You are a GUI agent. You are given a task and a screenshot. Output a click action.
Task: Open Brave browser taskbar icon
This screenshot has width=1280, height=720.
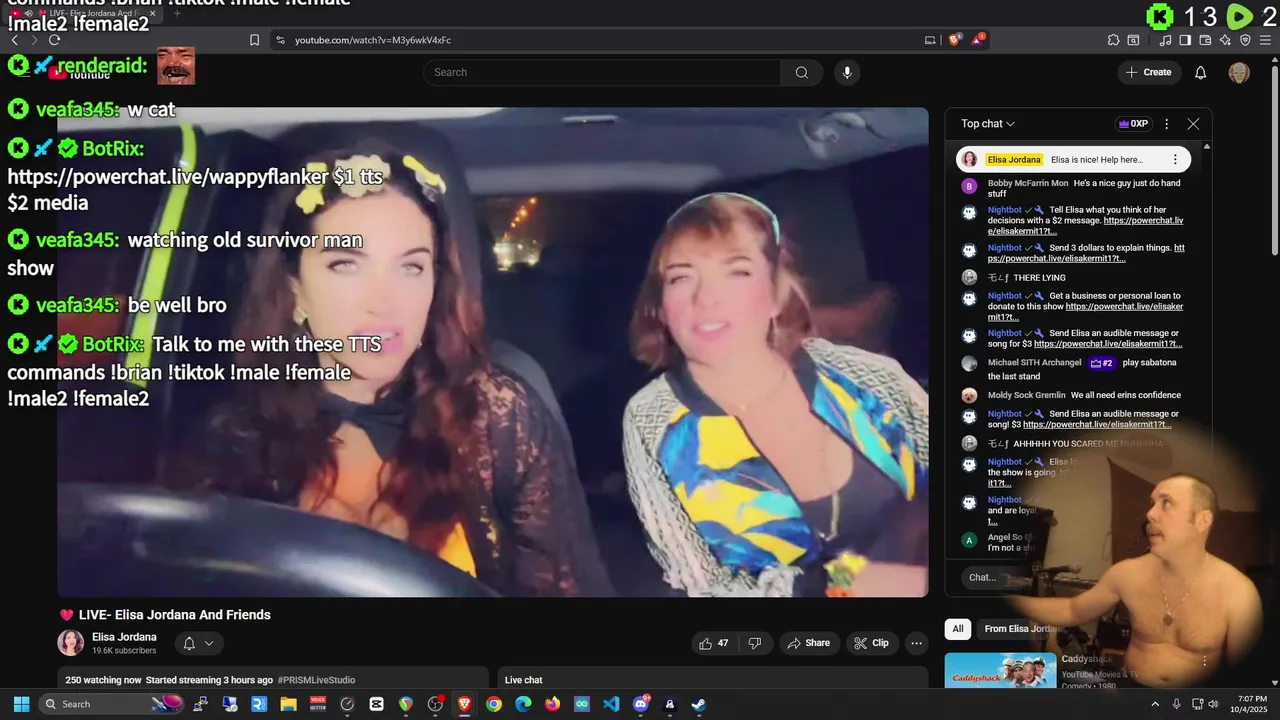click(x=464, y=704)
